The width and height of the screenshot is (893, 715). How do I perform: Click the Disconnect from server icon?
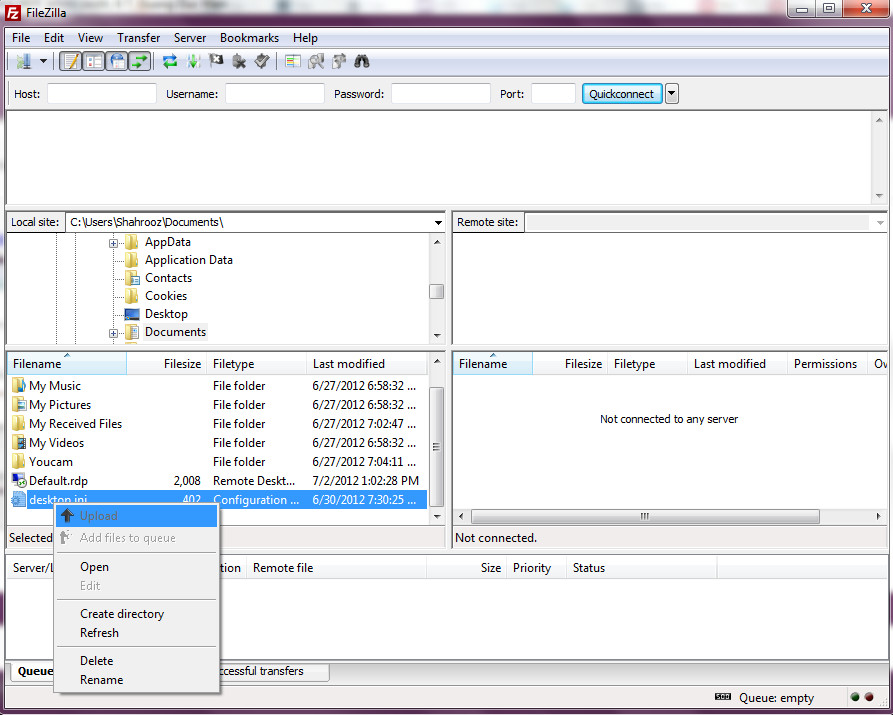239,61
